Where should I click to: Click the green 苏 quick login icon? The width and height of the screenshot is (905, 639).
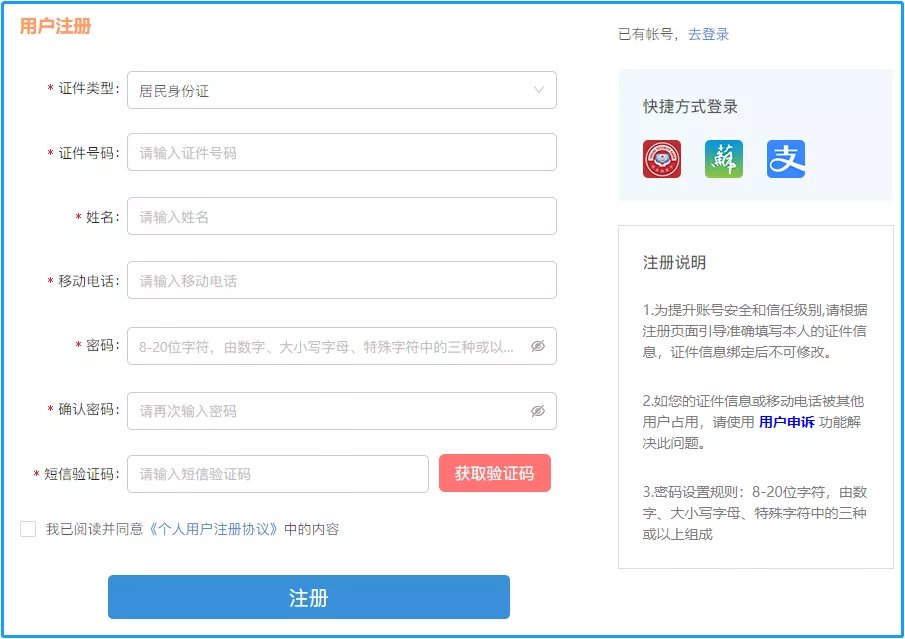tap(723, 159)
